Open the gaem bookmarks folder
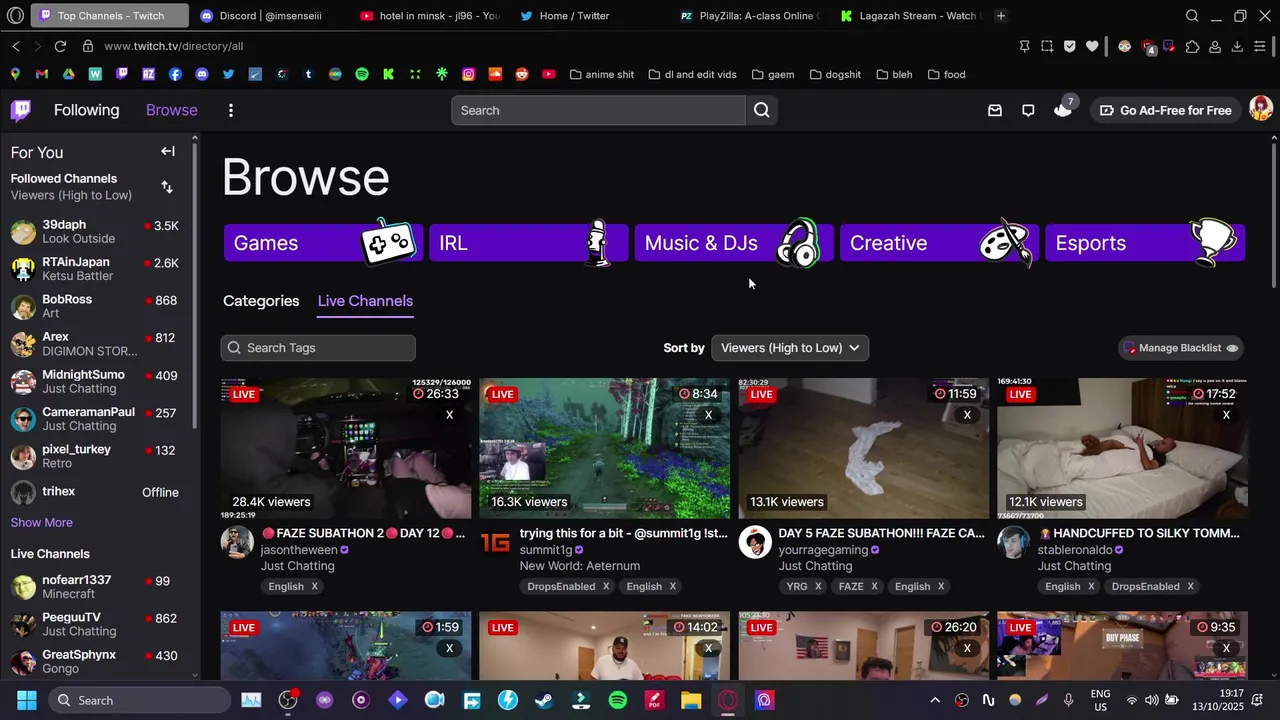The width and height of the screenshot is (1280, 720). [772, 74]
